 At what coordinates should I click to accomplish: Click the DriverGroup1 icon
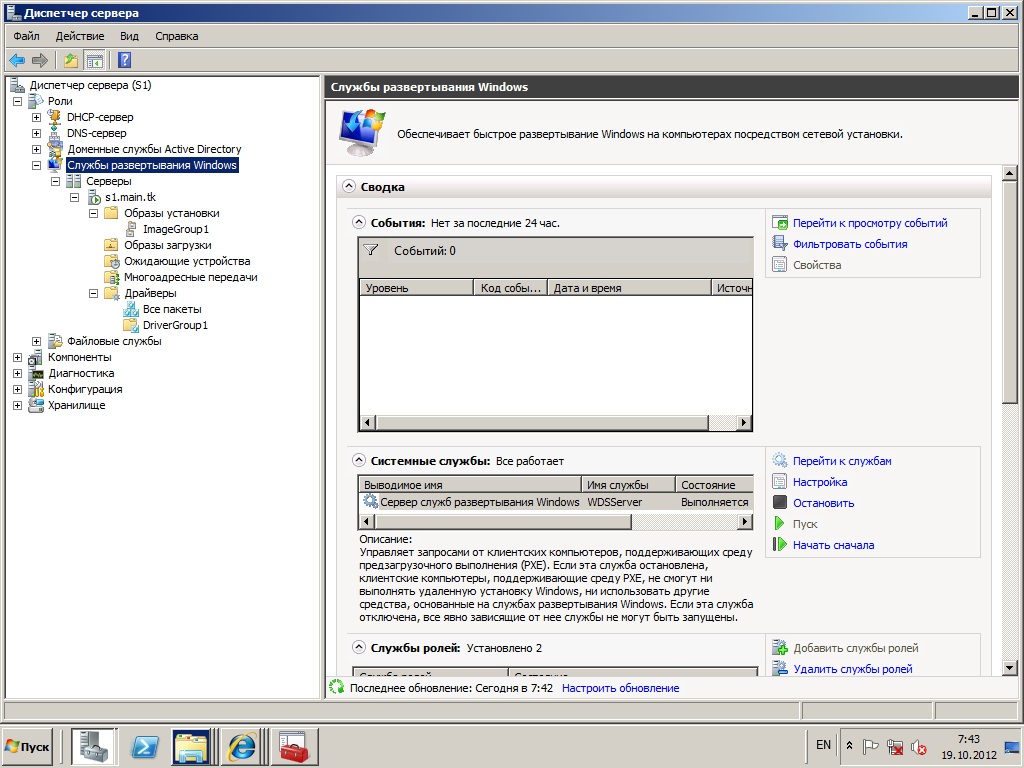point(131,325)
